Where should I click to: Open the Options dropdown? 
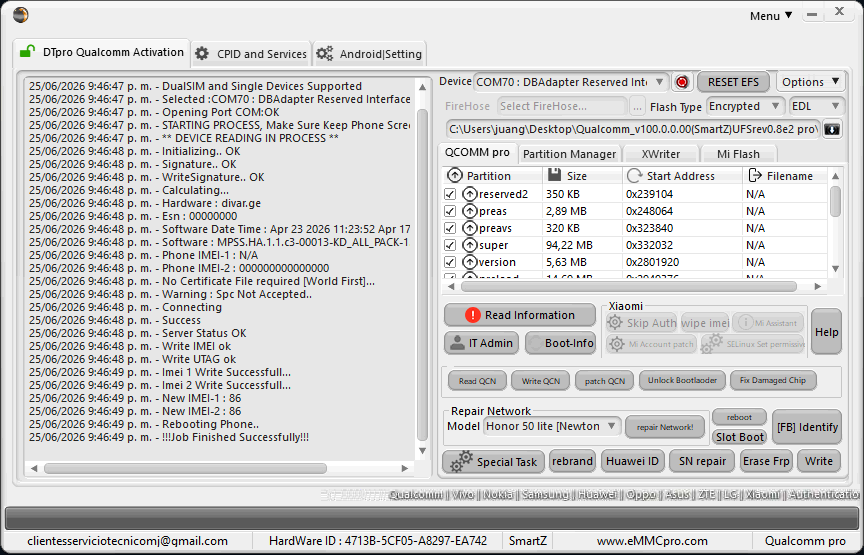tap(811, 82)
